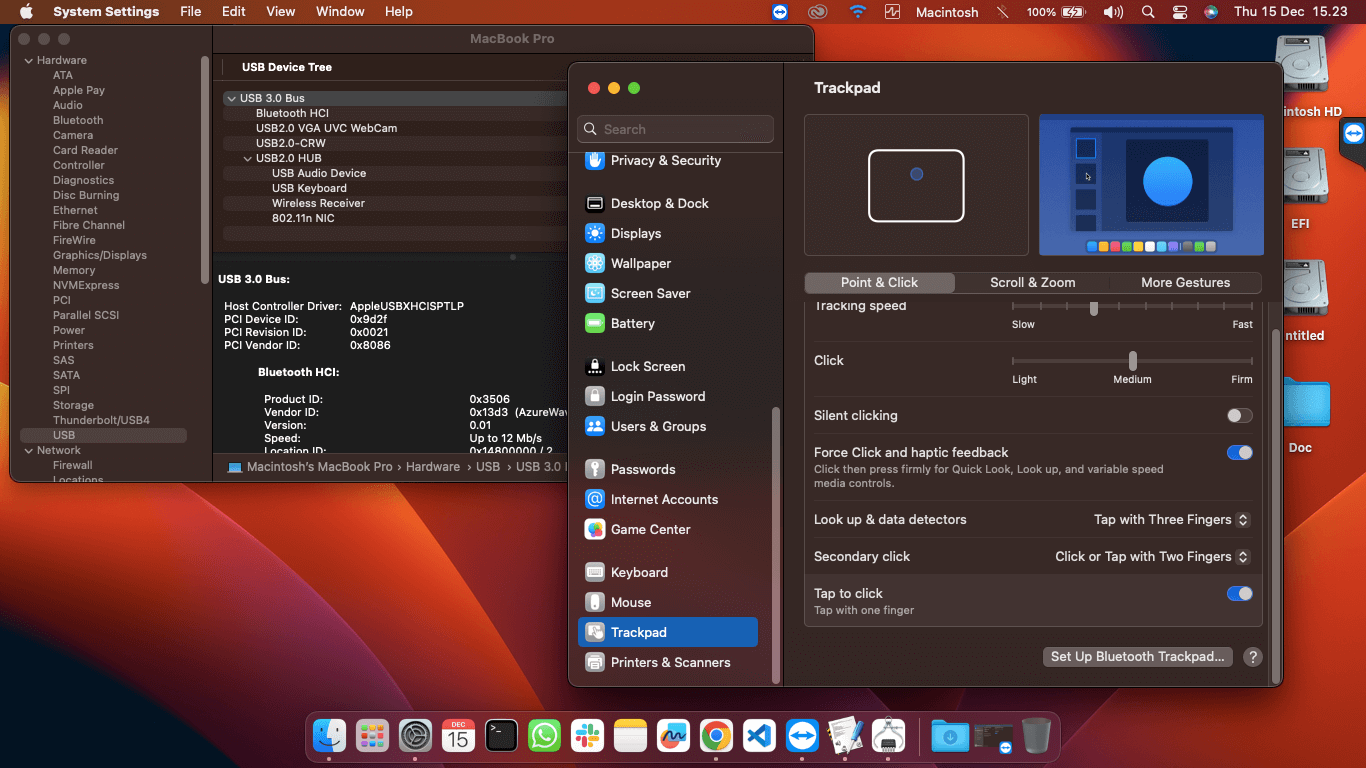Click the Search field in System Settings

pos(675,129)
